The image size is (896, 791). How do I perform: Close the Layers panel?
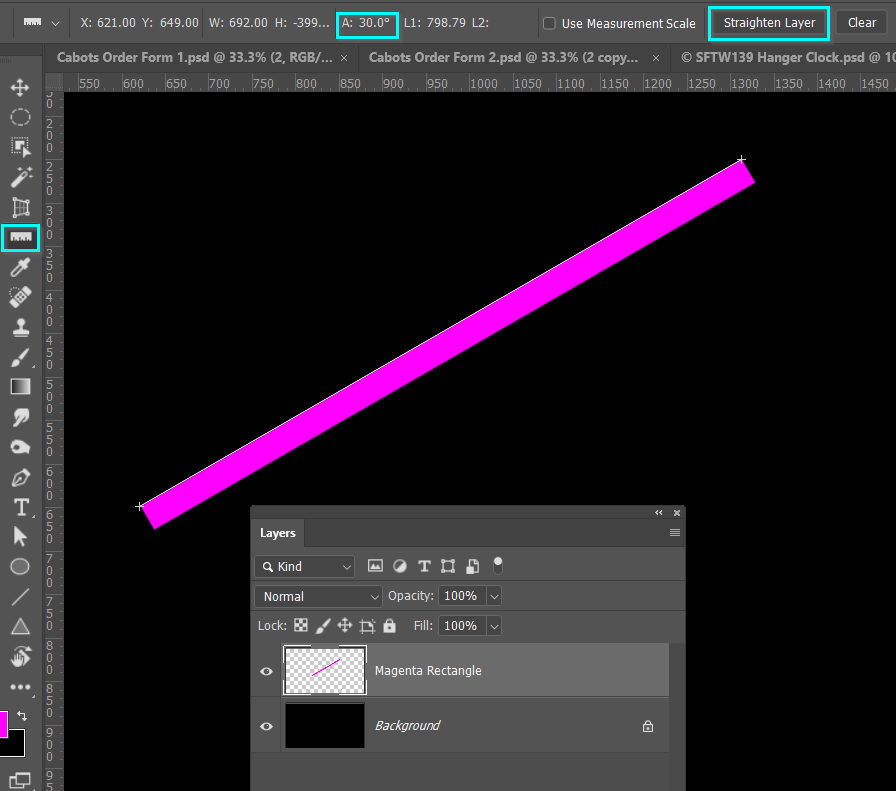(677, 513)
